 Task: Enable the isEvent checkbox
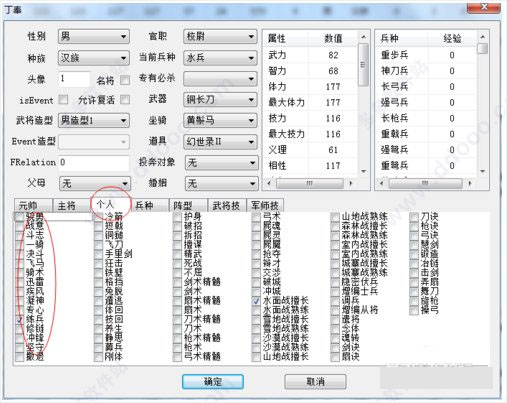(63, 99)
